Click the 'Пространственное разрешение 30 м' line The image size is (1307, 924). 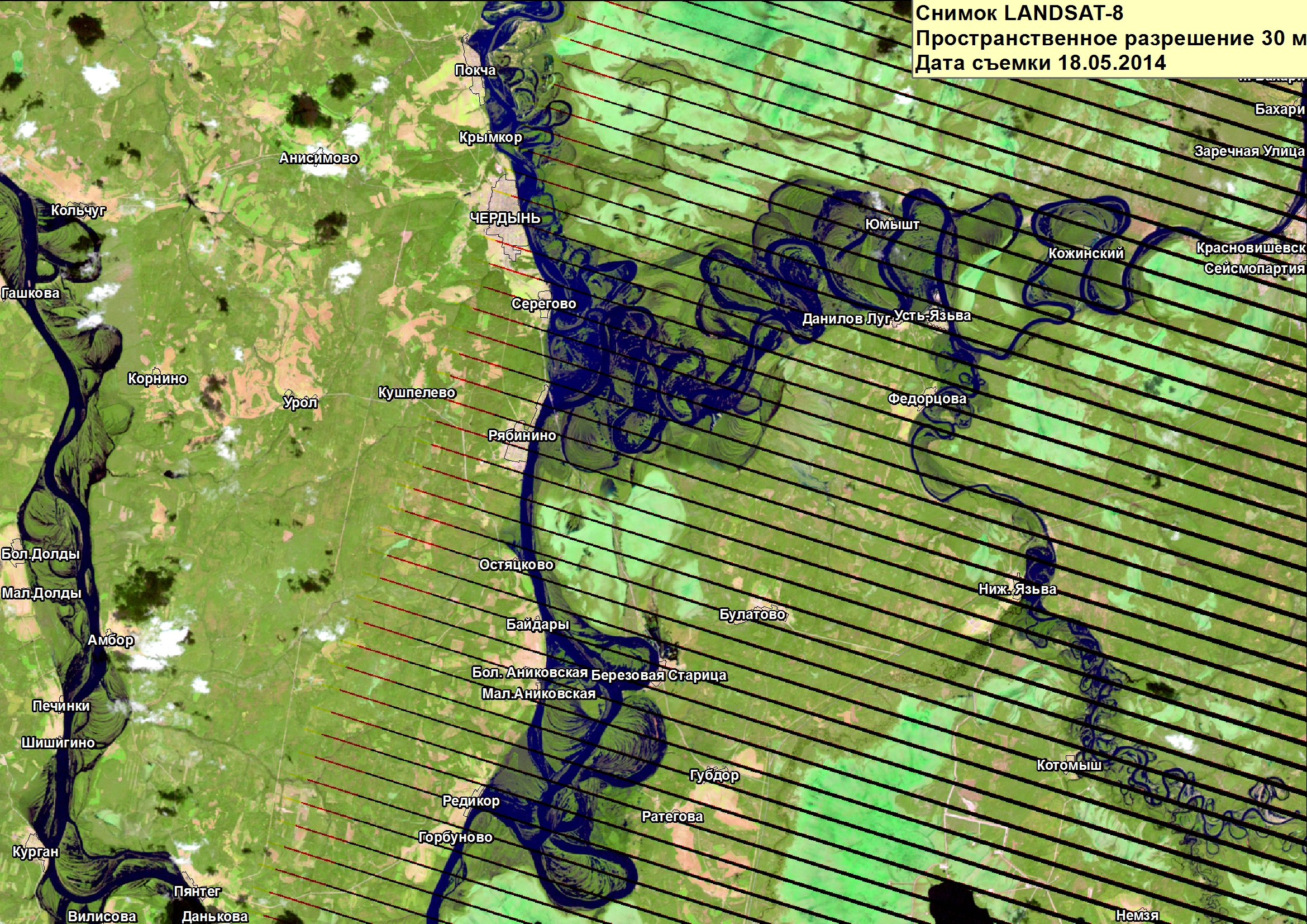click(1110, 39)
